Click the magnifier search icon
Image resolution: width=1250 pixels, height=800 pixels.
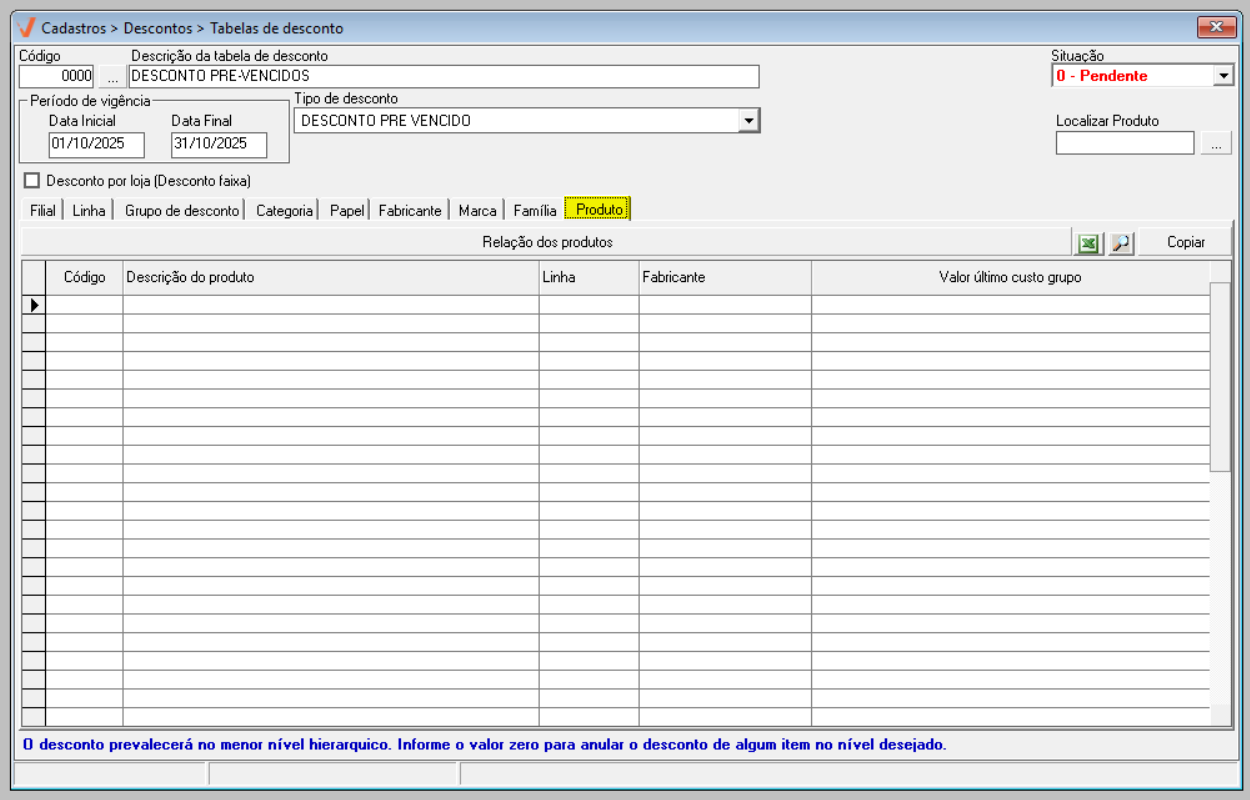point(1121,243)
